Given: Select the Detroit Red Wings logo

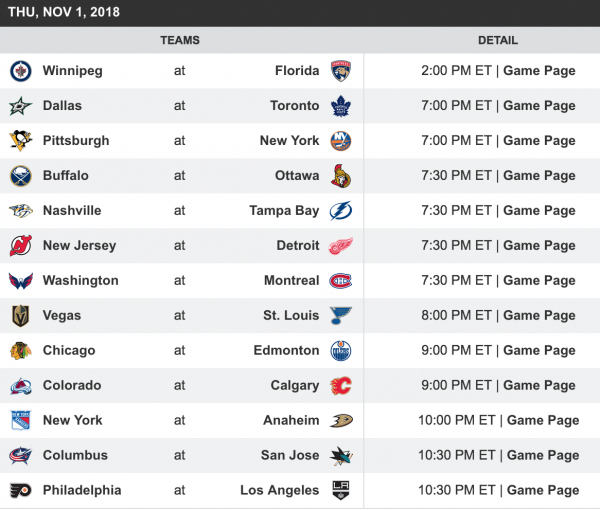Looking at the screenshot, I should [x=340, y=246].
